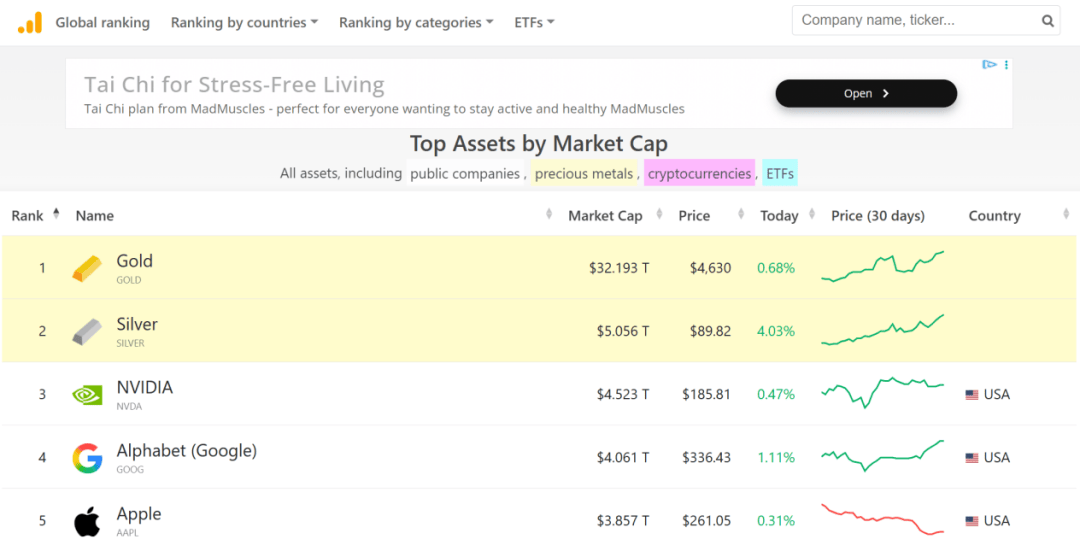Screen dimensions: 1080x545
Task: Click NVIDIA's 30-day price chart
Action: 882,392
